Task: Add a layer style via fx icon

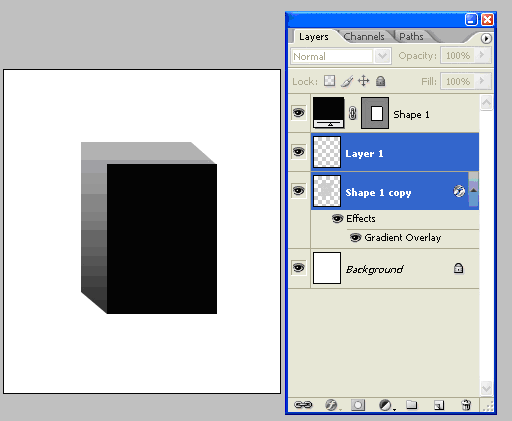Action: click(332, 405)
